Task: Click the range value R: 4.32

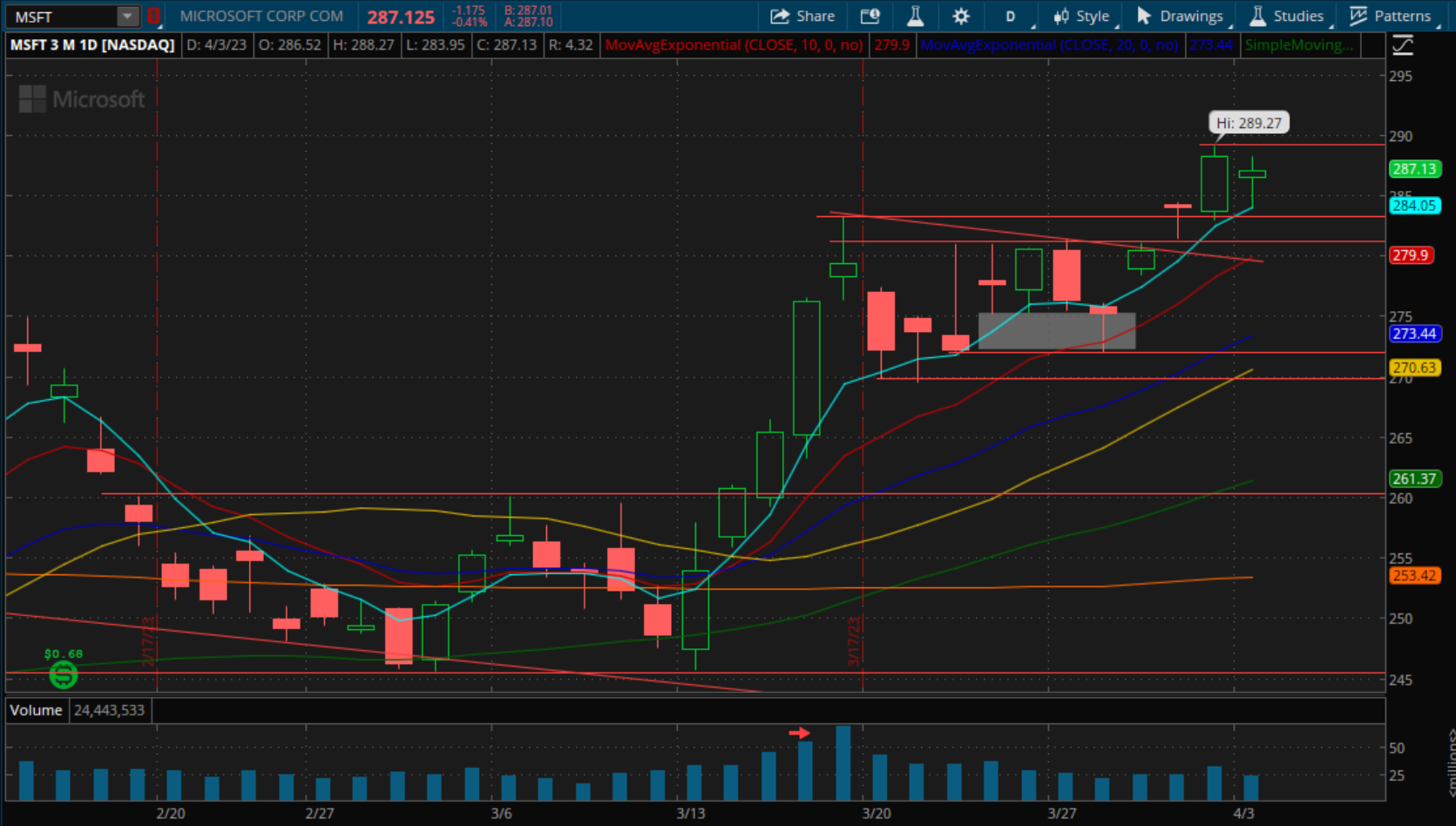Action: point(571,44)
